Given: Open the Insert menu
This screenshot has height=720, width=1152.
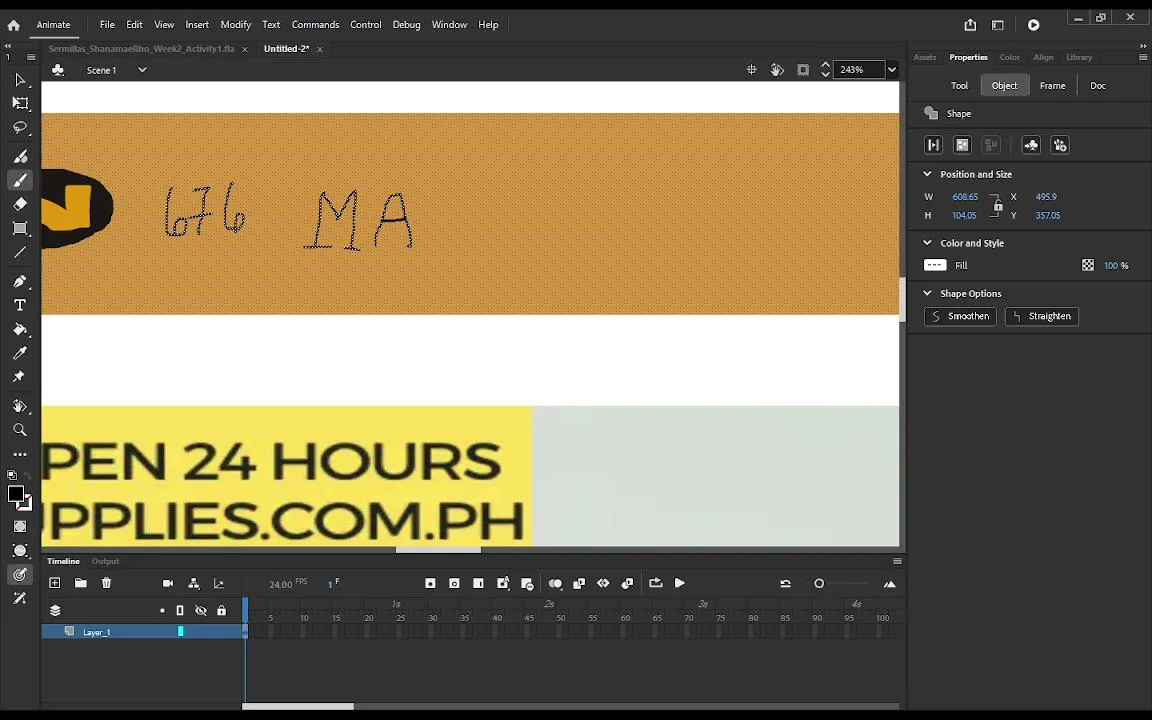Looking at the screenshot, I should coord(197,25).
